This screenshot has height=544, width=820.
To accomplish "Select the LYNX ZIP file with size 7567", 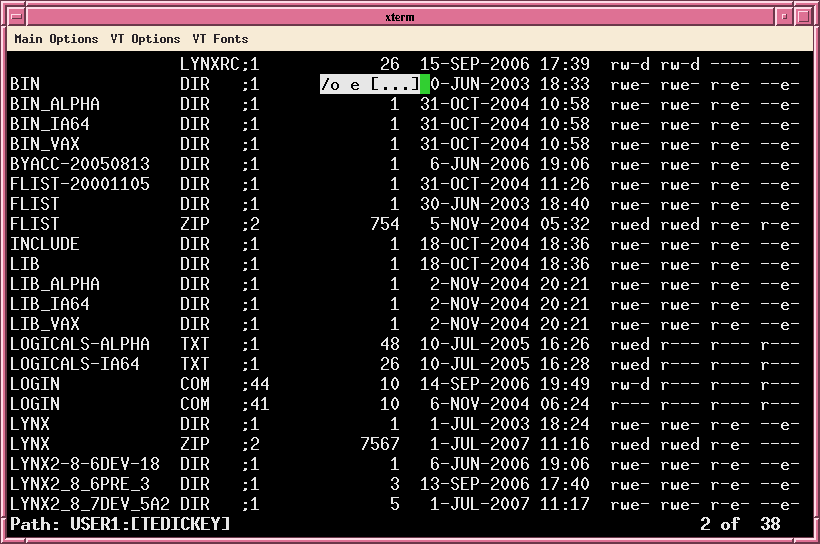I will coord(30,444).
